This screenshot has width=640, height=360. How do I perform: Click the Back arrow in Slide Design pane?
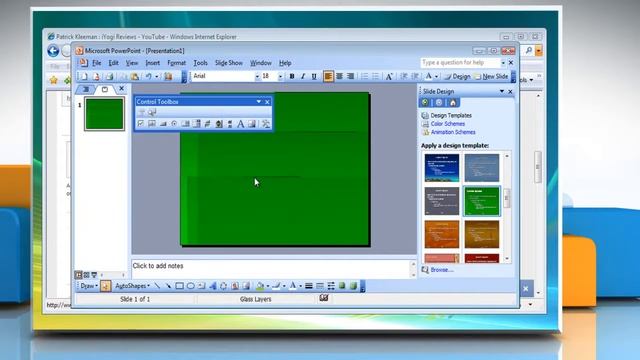point(425,102)
